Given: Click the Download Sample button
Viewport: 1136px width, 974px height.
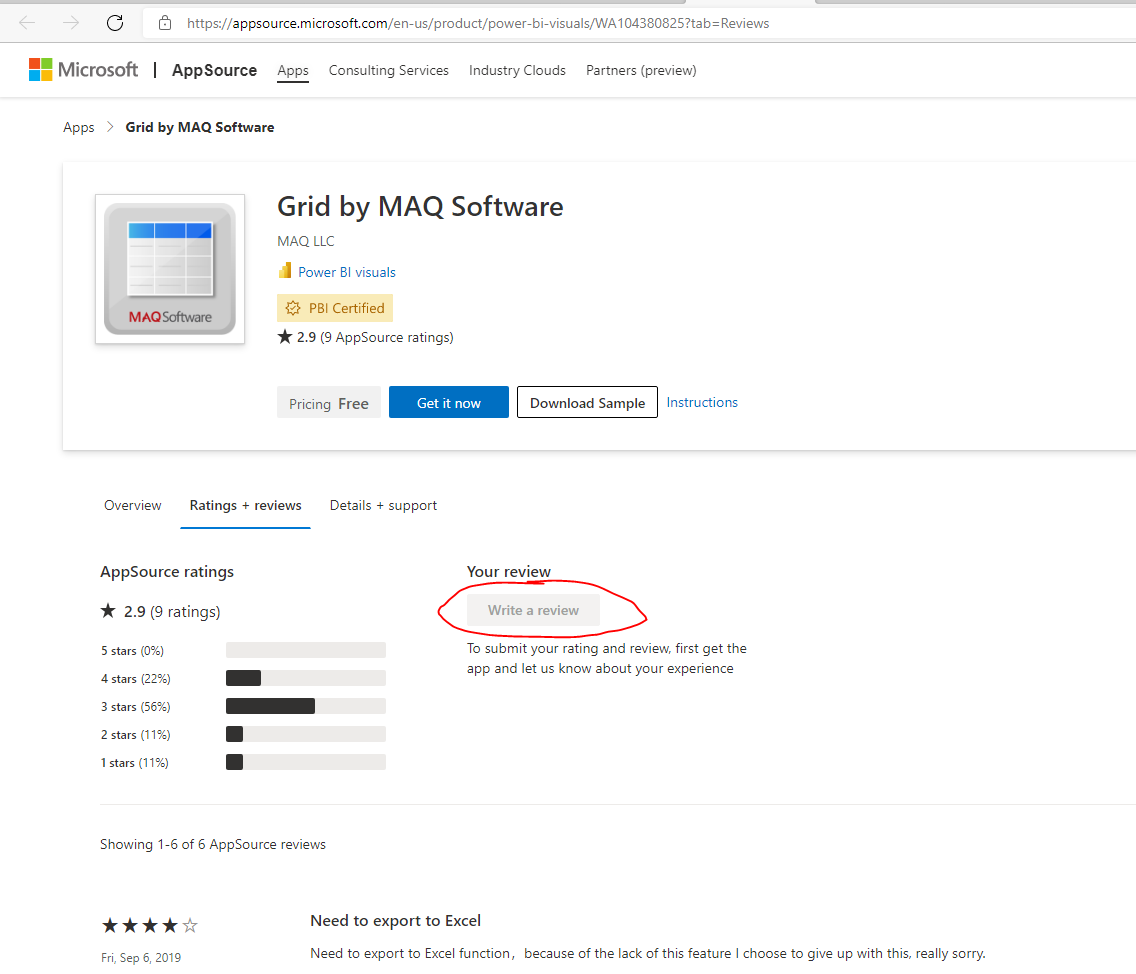Looking at the screenshot, I should 588,402.
